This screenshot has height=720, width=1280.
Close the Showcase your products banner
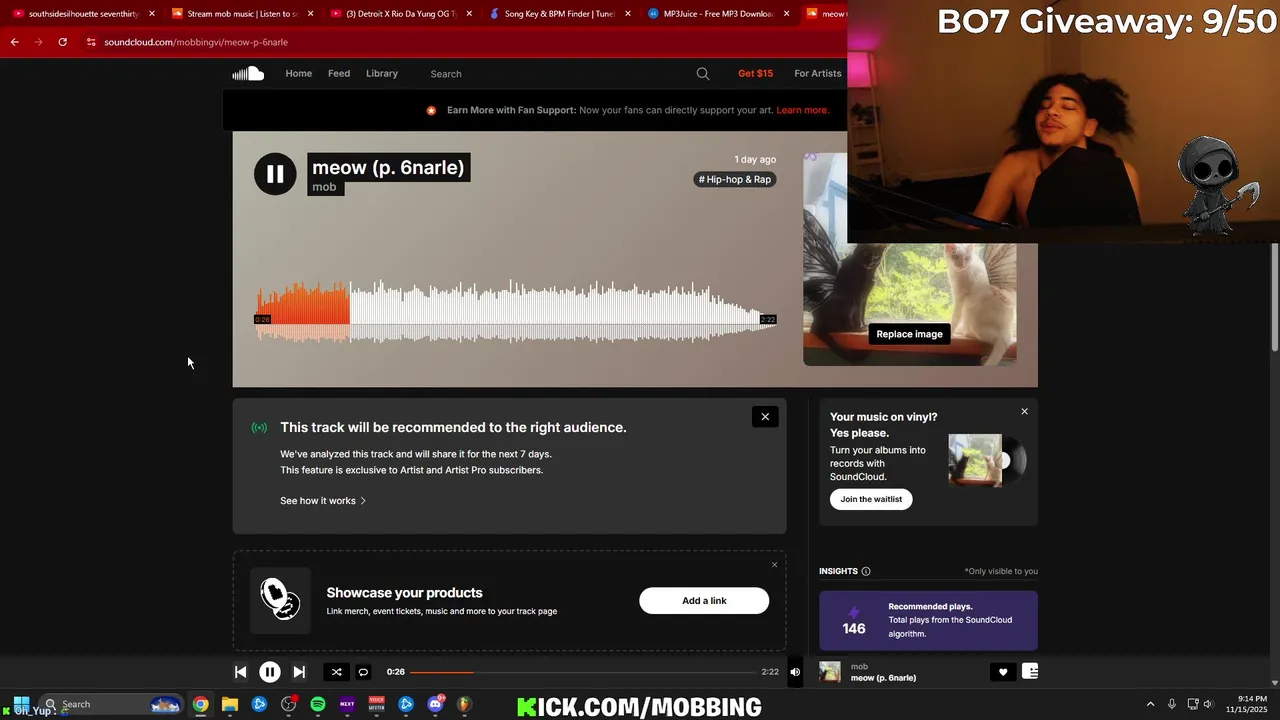point(774,565)
